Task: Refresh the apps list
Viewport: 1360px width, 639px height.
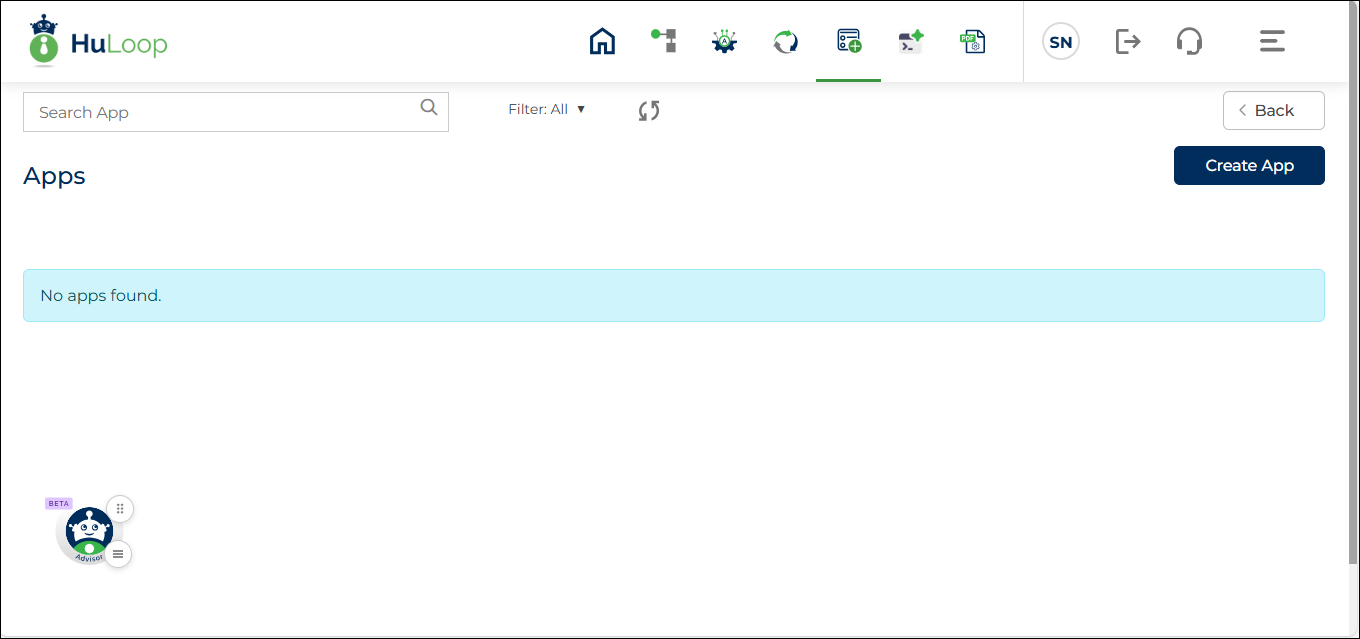Action: (x=649, y=111)
